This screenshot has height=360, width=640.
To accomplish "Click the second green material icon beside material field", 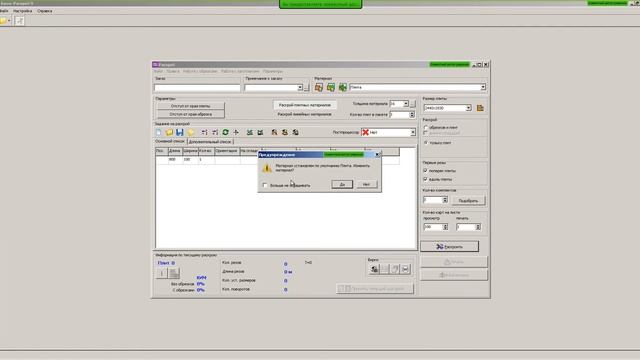I will click(331, 87).
